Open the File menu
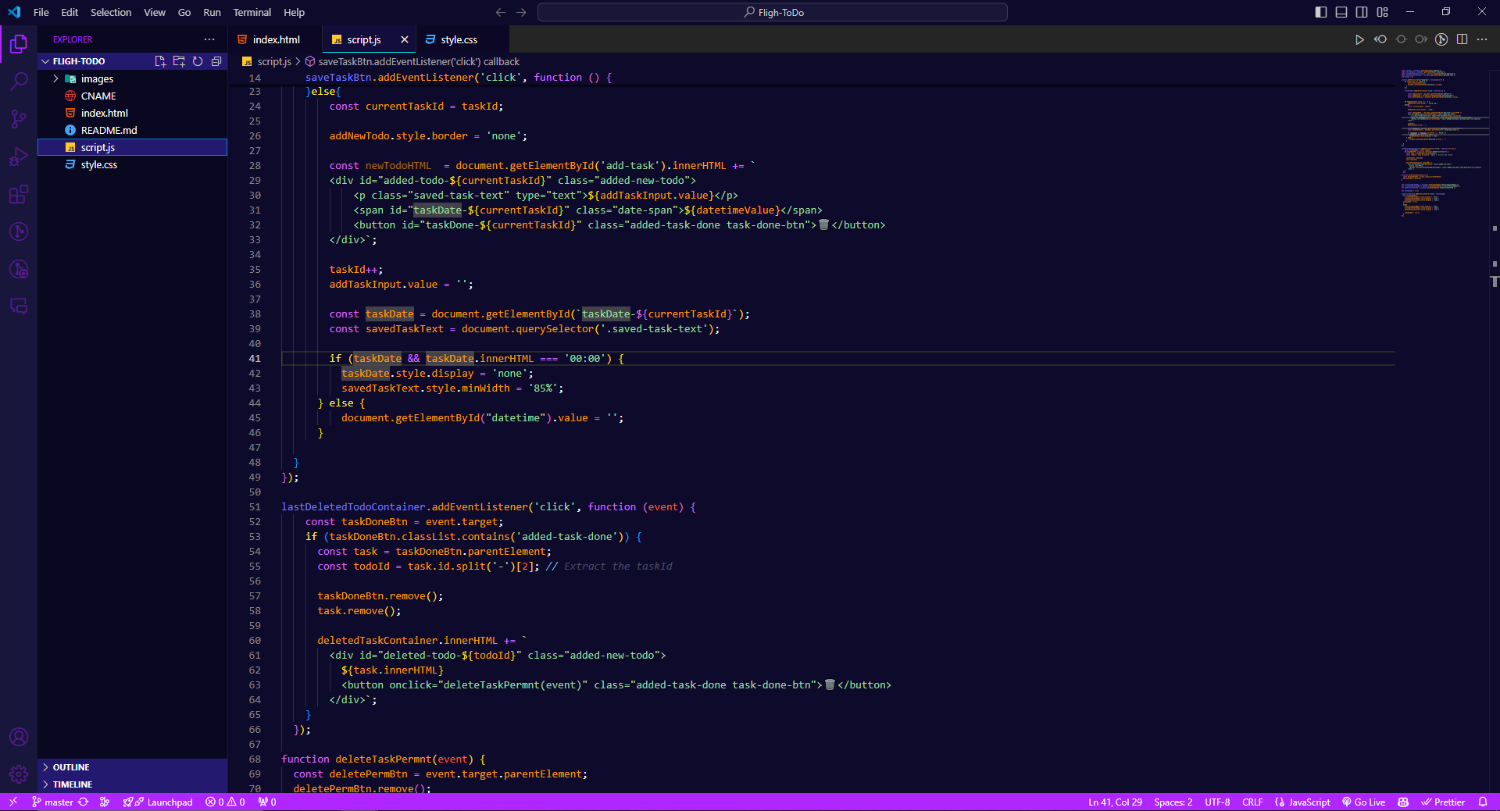1500x811 pixels. [x=41, y=12]
